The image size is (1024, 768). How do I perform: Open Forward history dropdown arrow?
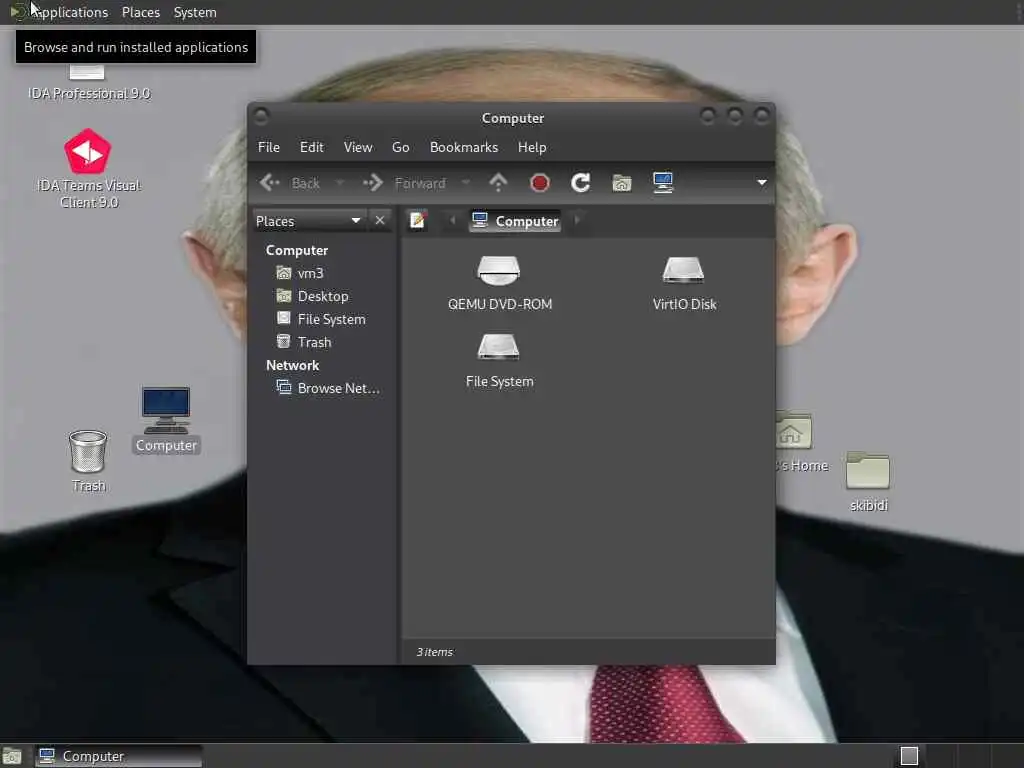coord(466,183)
